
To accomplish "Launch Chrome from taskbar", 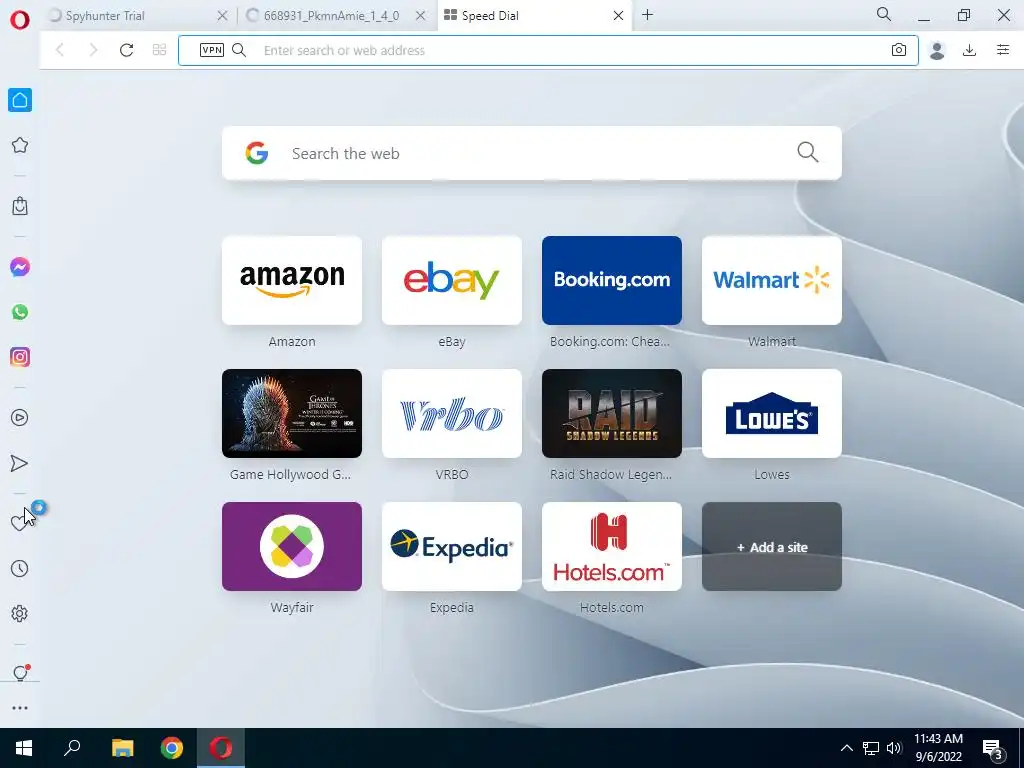I will click(x=172, y=748).
